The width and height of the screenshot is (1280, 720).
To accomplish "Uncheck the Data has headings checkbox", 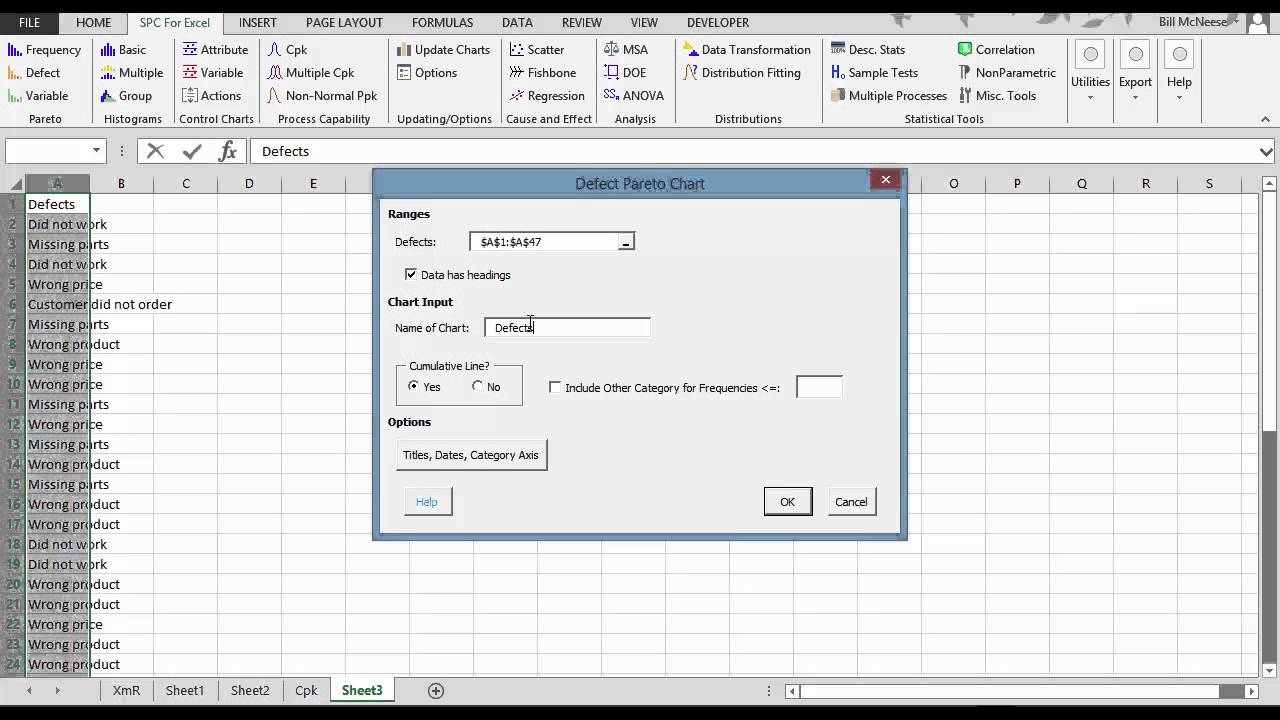I will 411,274.
